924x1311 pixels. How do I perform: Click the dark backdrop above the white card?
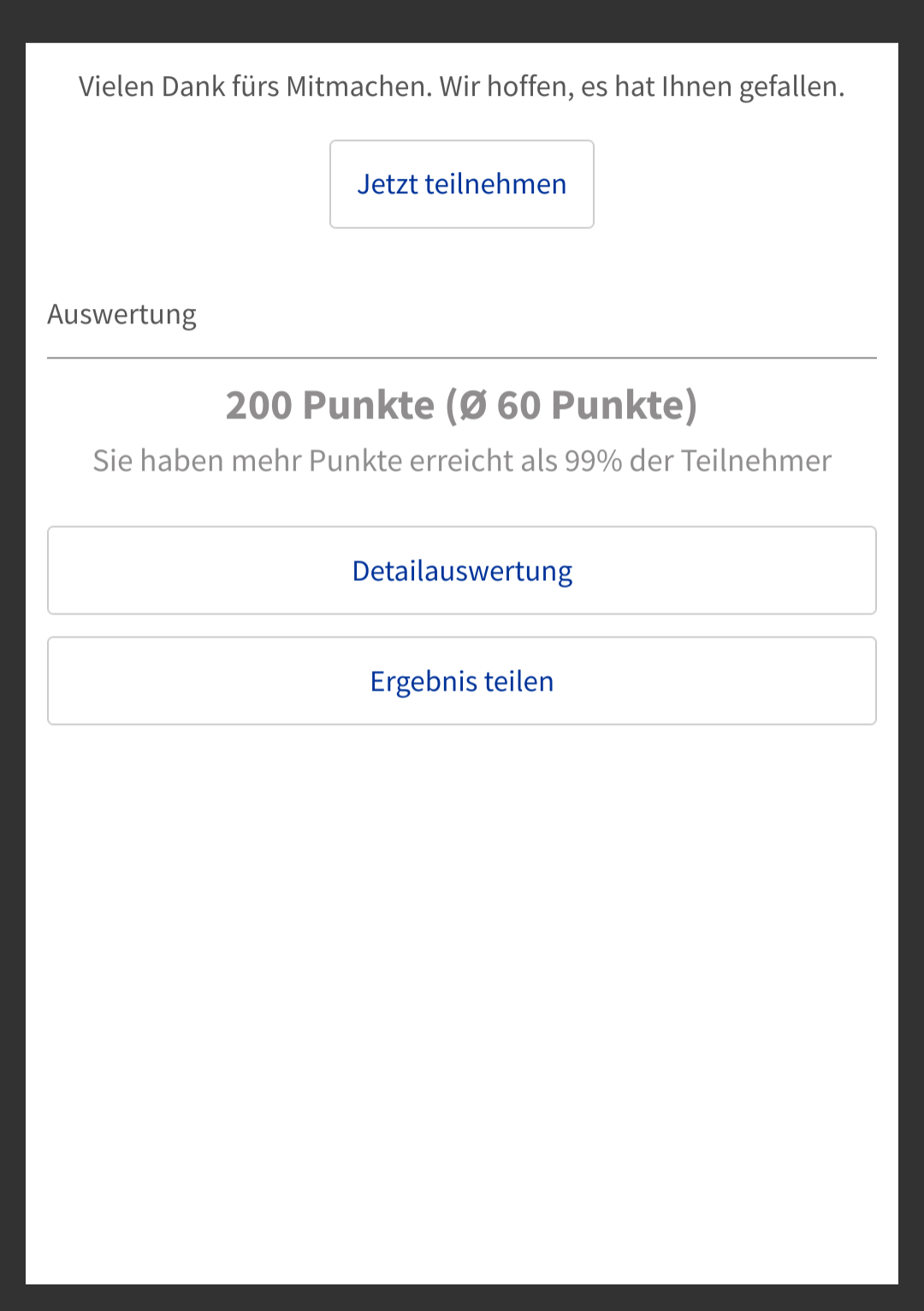[x=462, y=21]
